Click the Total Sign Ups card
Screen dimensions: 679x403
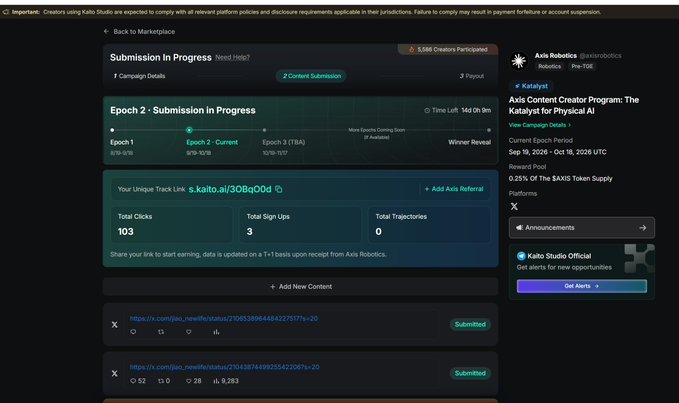(301, 225)
